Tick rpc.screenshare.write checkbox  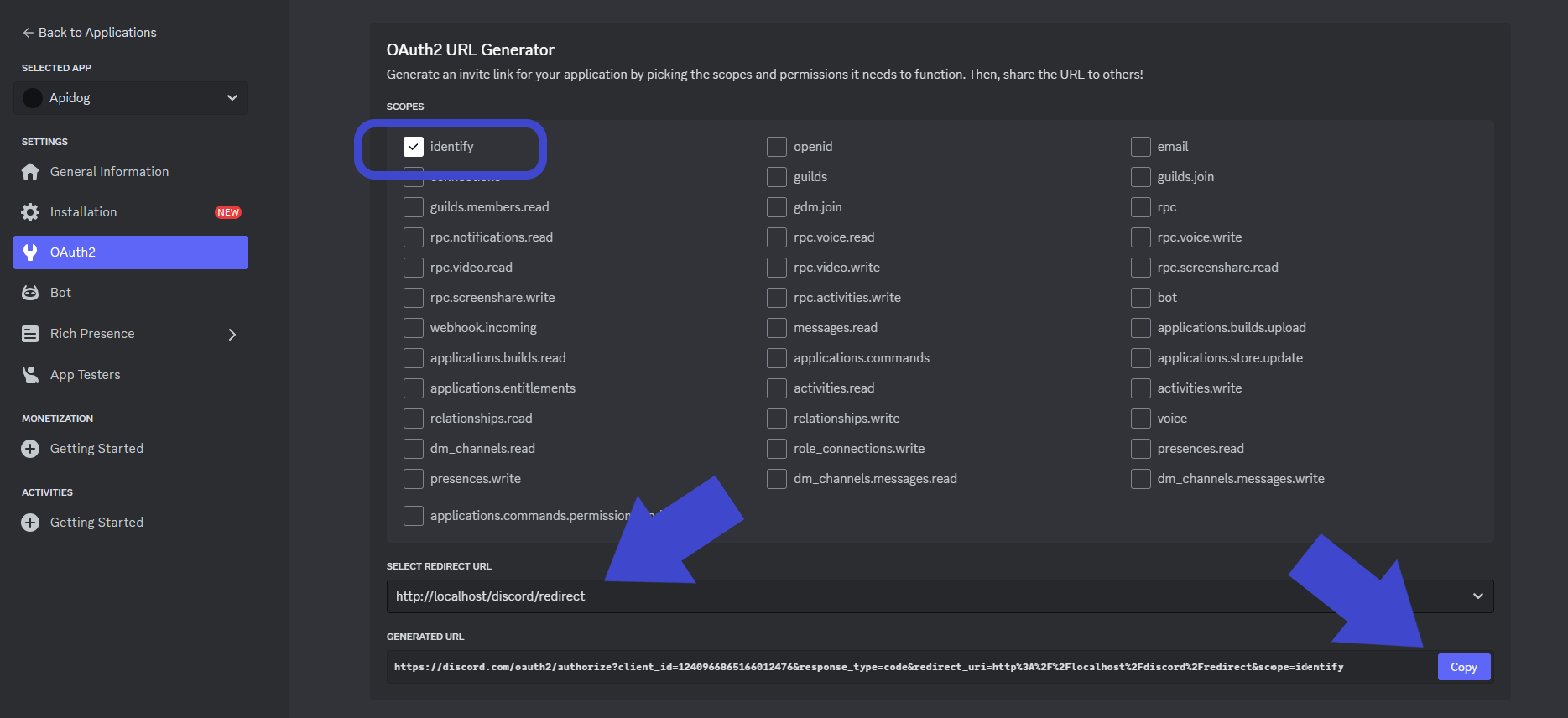coord(414,298)
